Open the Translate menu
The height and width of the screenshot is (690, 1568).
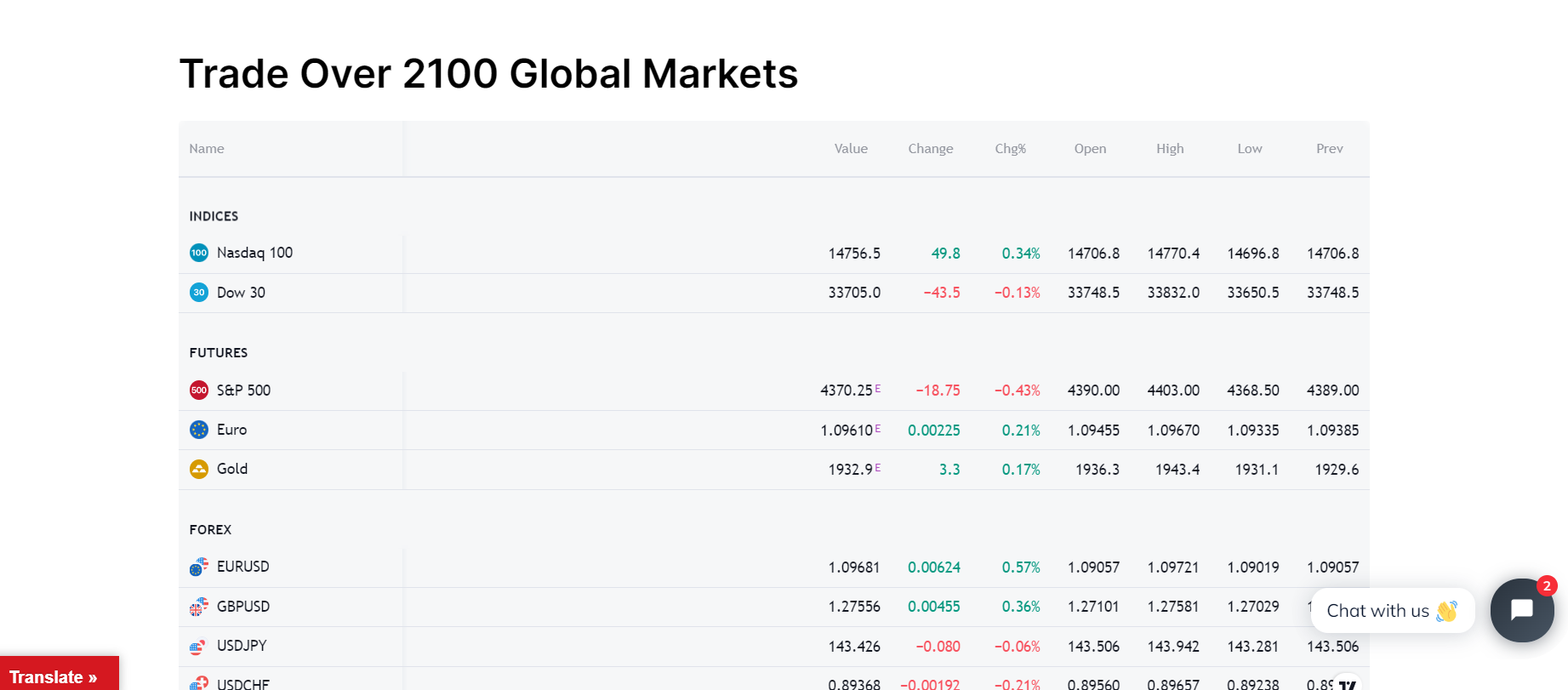point(60,674)
